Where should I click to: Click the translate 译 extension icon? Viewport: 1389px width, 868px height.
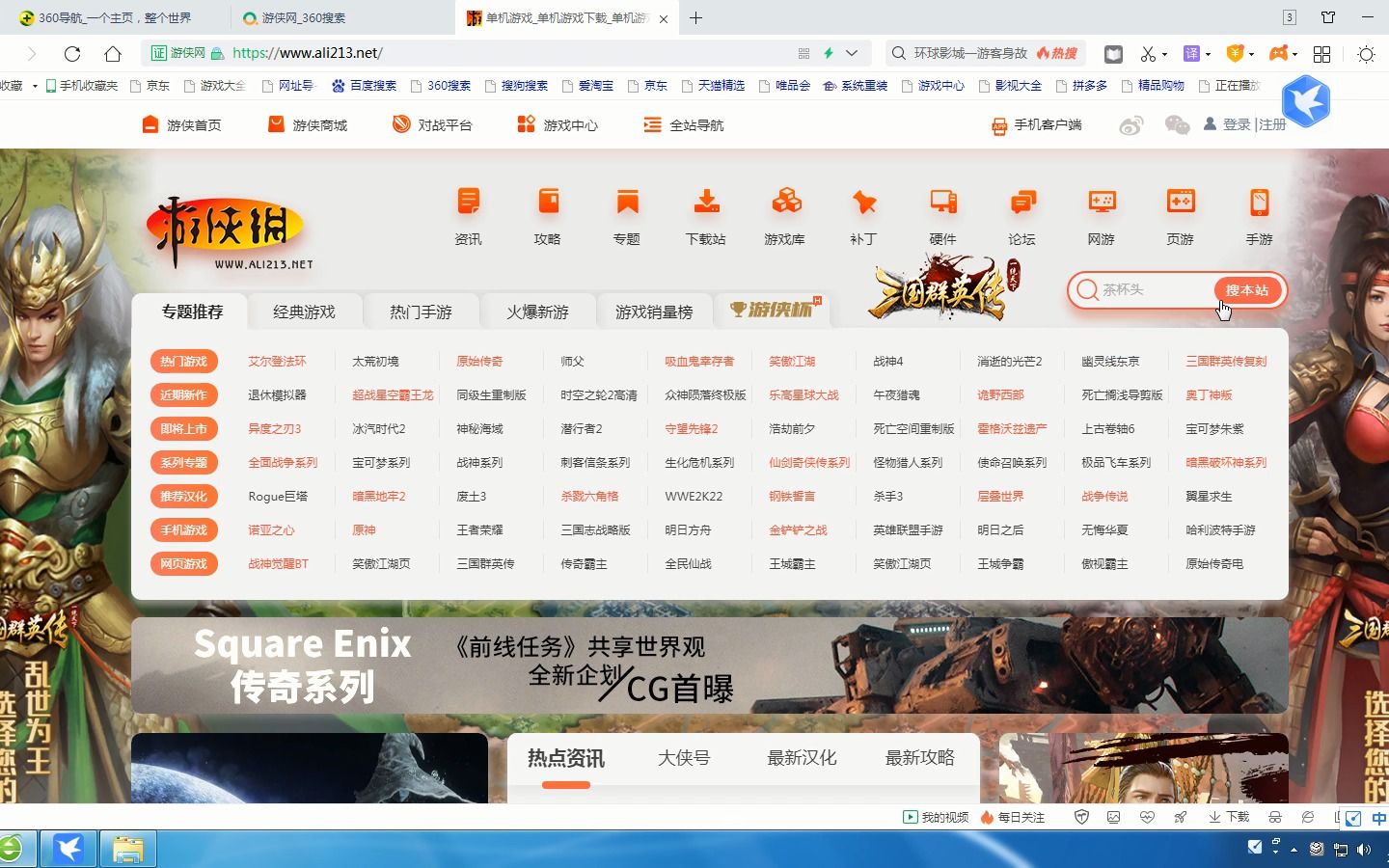point(1191,54)
